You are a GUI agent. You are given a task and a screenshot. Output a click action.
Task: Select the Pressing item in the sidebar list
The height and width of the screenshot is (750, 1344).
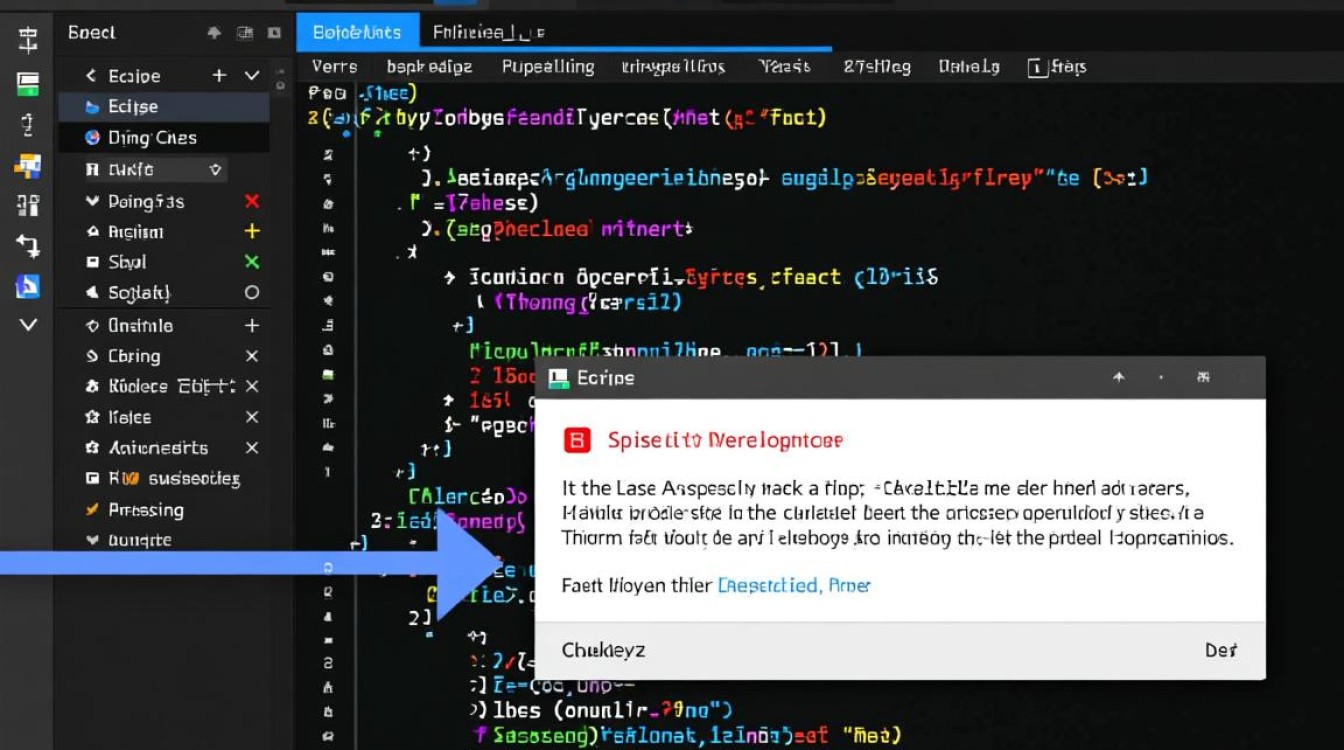pos(146,510)
